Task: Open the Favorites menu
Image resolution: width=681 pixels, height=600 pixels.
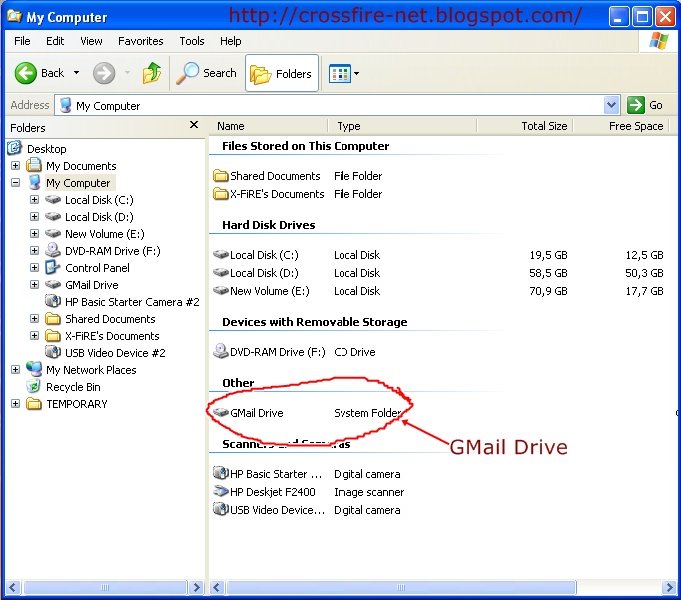Action: click(x=141, y=41)
